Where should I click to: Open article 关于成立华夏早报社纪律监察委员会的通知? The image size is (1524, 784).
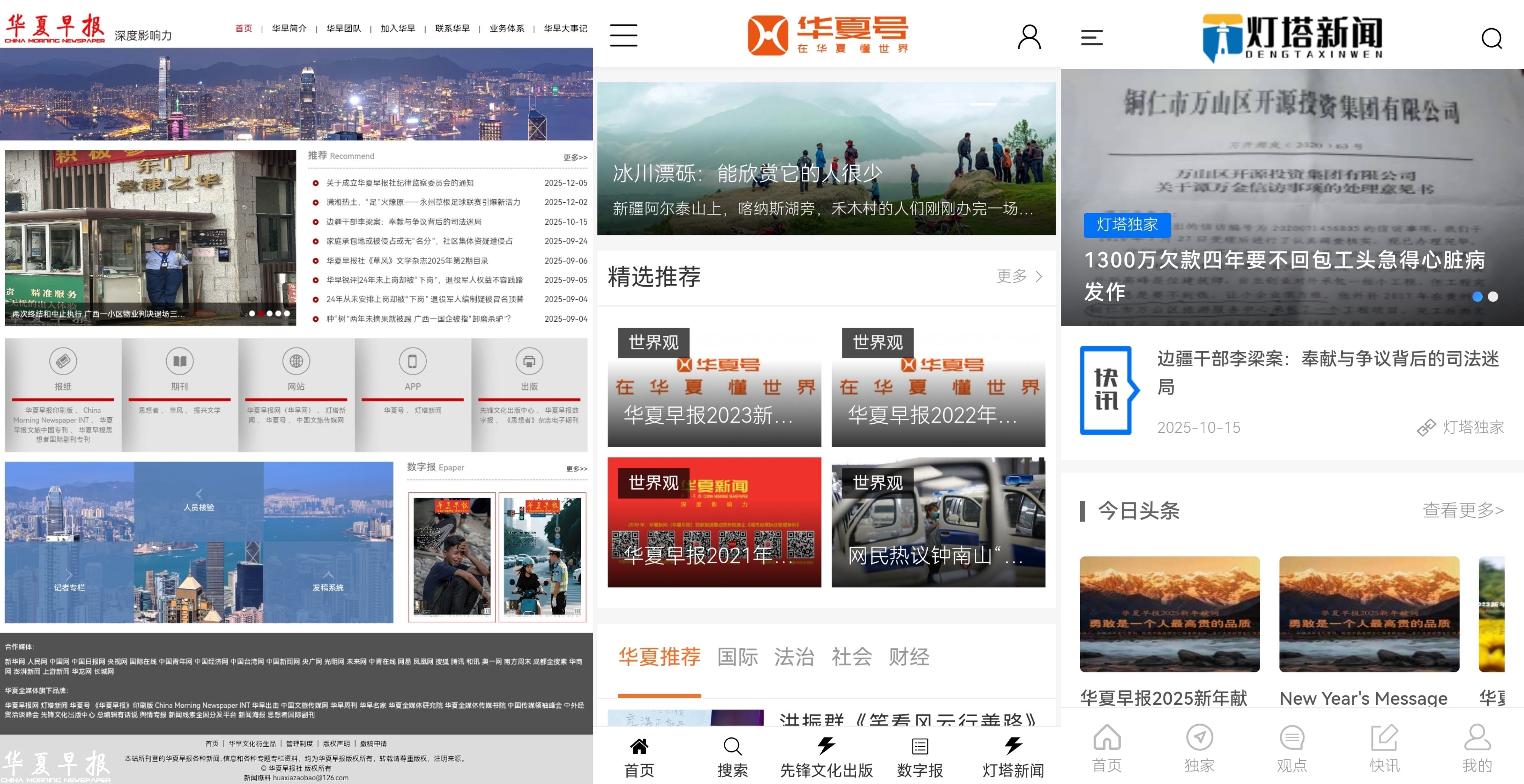(399, 183)
